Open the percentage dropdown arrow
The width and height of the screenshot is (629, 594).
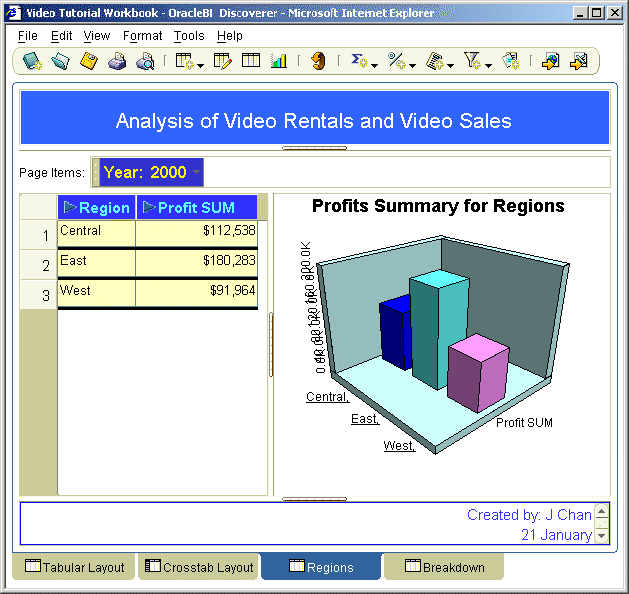coord(412,65)
